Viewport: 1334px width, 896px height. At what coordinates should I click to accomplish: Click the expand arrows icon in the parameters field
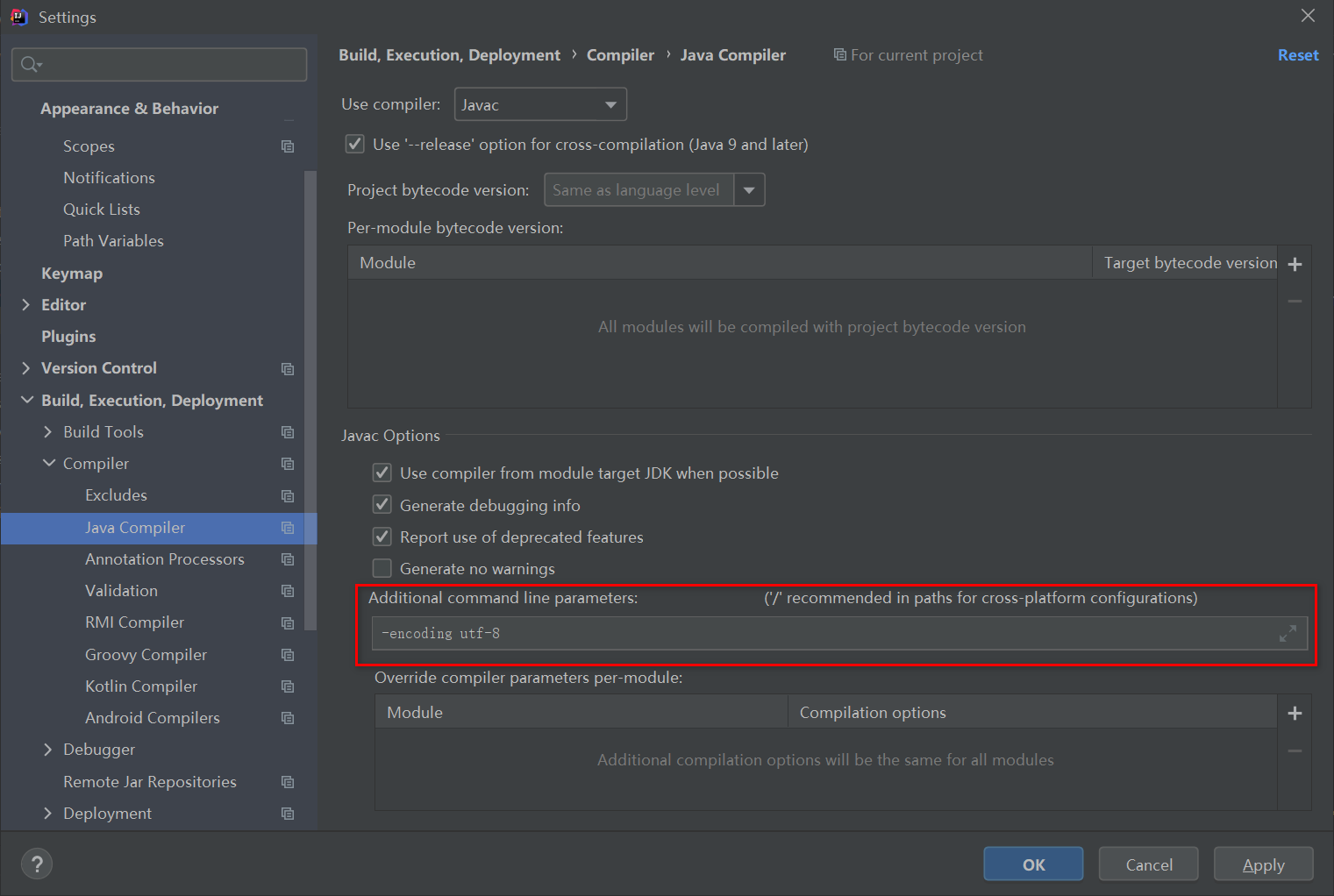click(x=1288, y=633)
